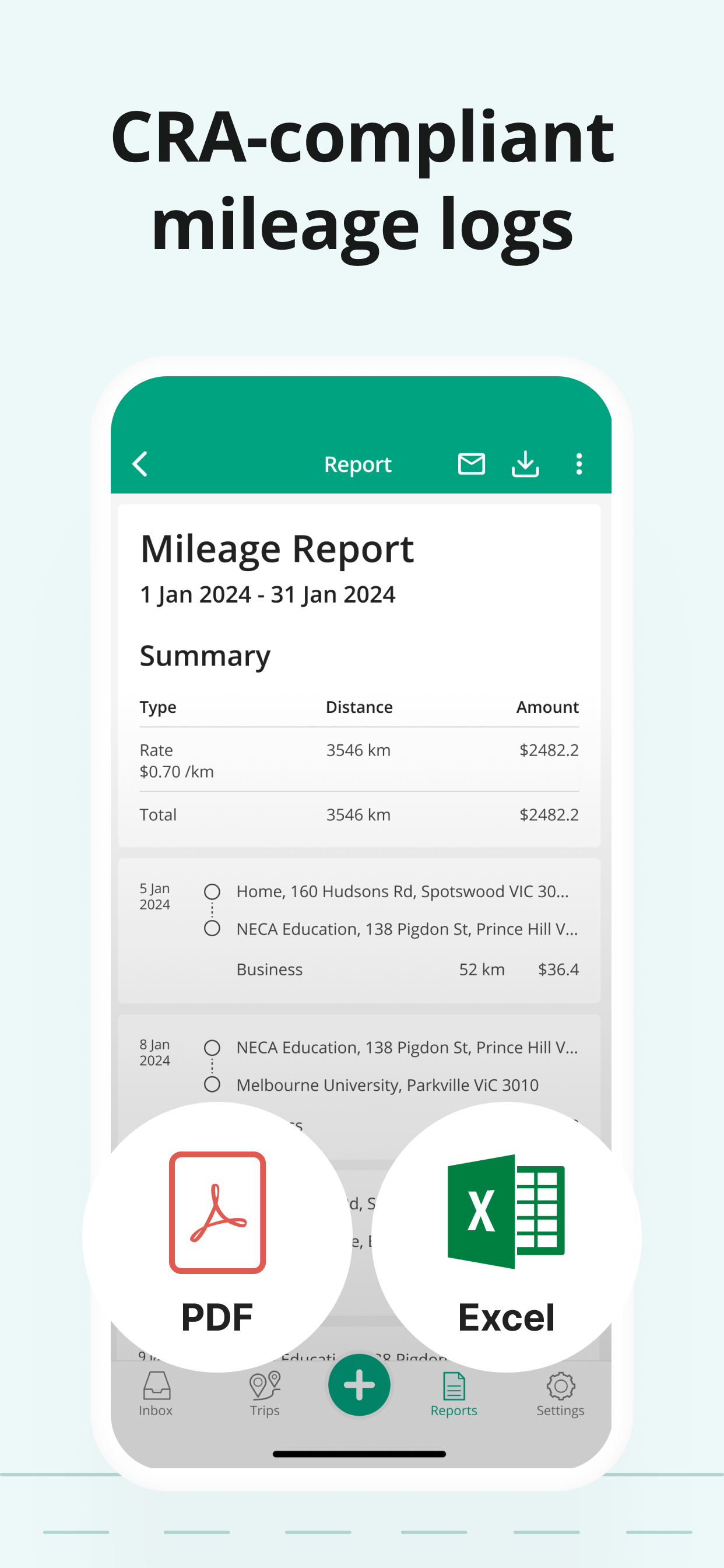
Task: Tap the Total row label
Action: pos(158,814)
